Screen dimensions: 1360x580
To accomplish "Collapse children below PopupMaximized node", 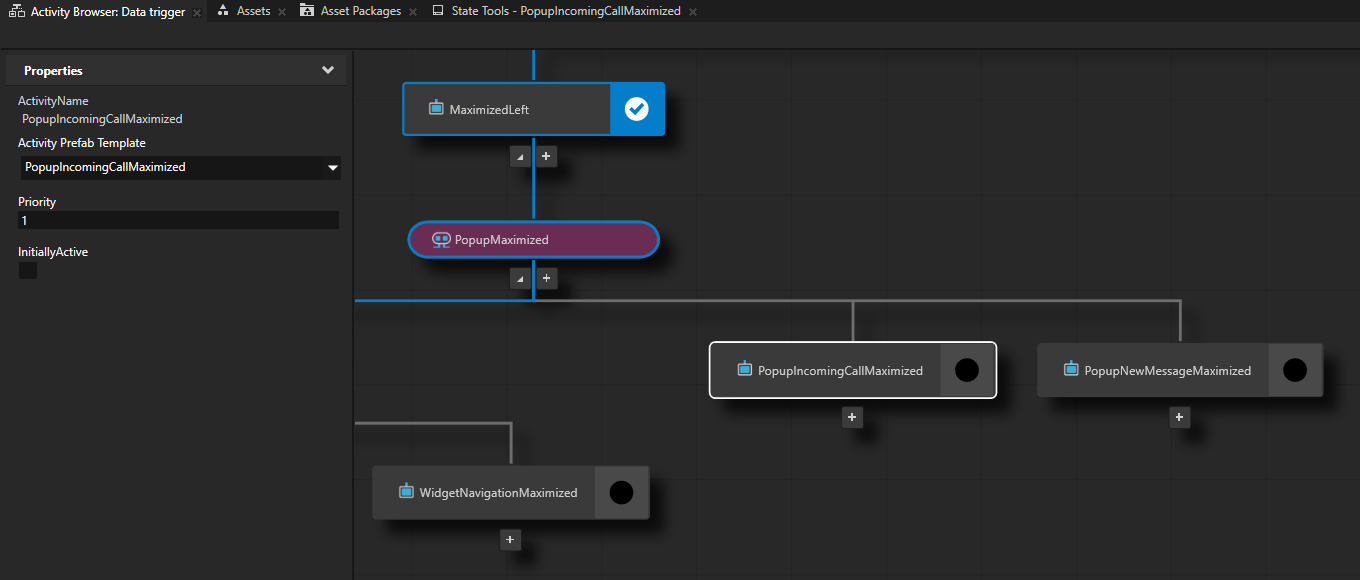I will click(520, 279).
